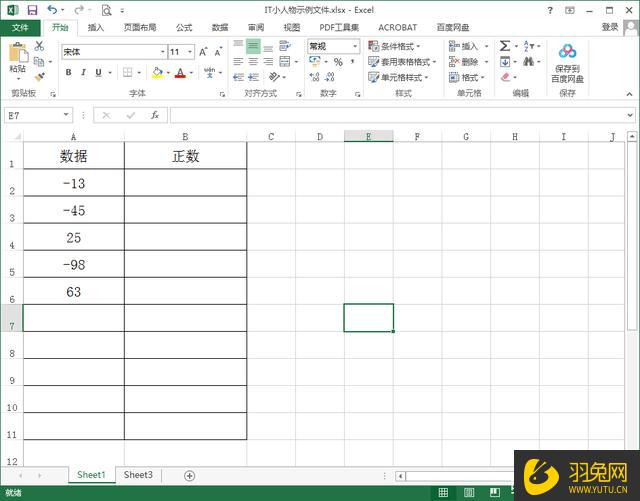Open number format dropdown 常规
The image size is (640, 501).
pos(355,46)
